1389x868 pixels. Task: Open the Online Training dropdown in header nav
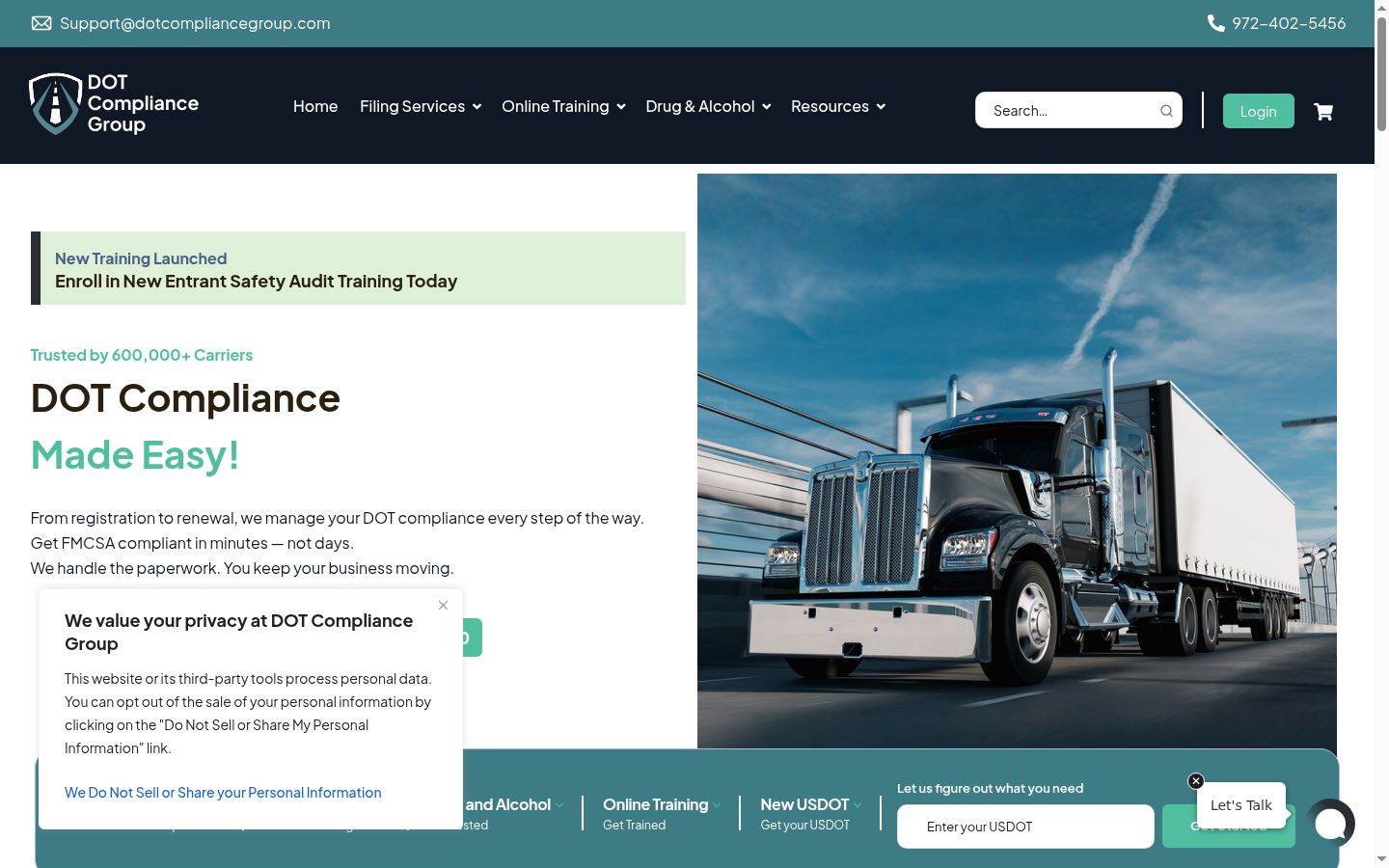[x=563, y=106]
